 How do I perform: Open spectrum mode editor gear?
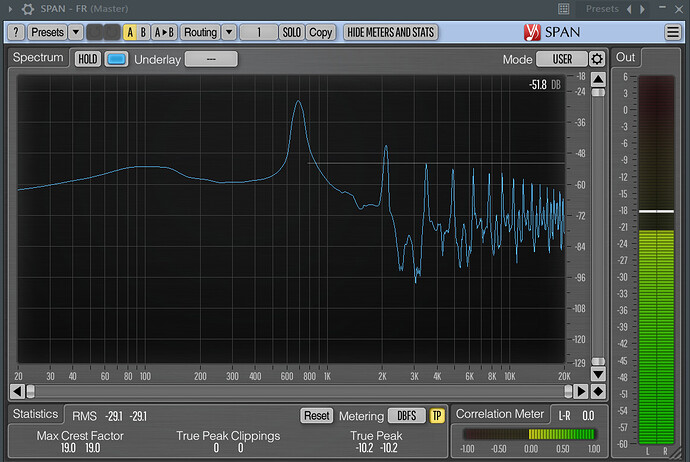coord(597,59)
